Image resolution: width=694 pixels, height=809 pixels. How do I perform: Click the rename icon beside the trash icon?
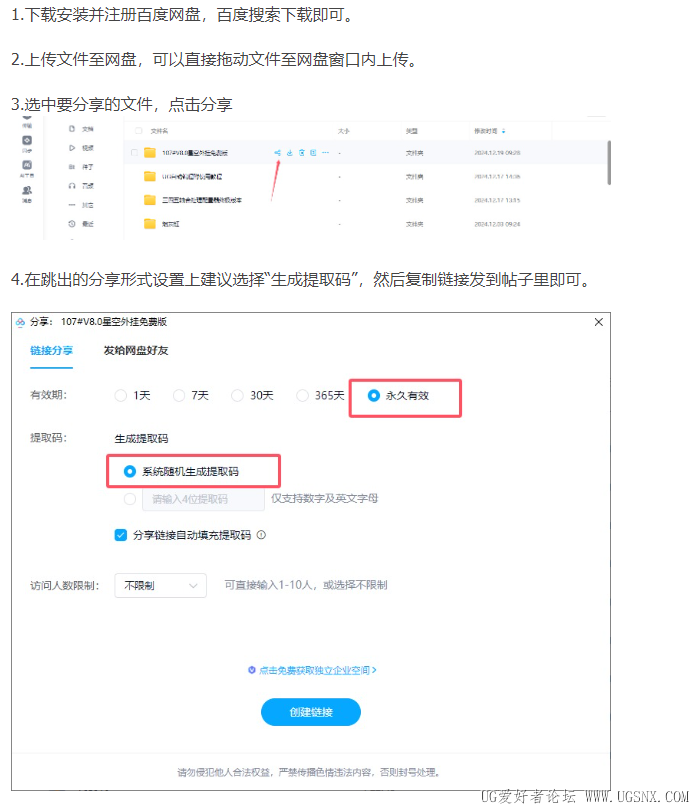(x=313, y=153)
